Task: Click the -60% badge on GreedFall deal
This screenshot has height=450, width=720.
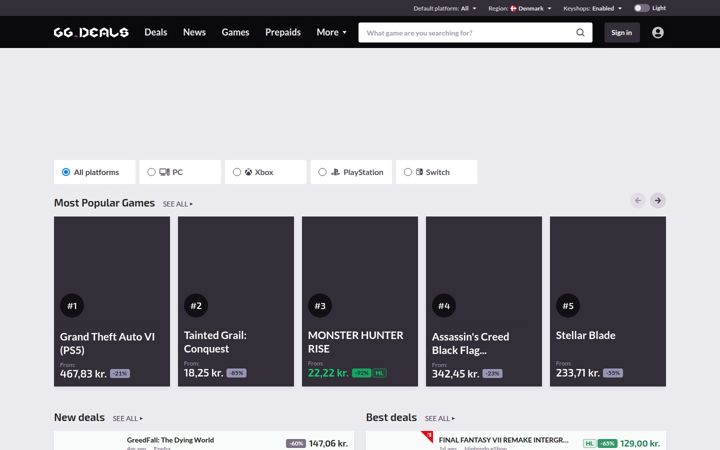Action: 296,444
